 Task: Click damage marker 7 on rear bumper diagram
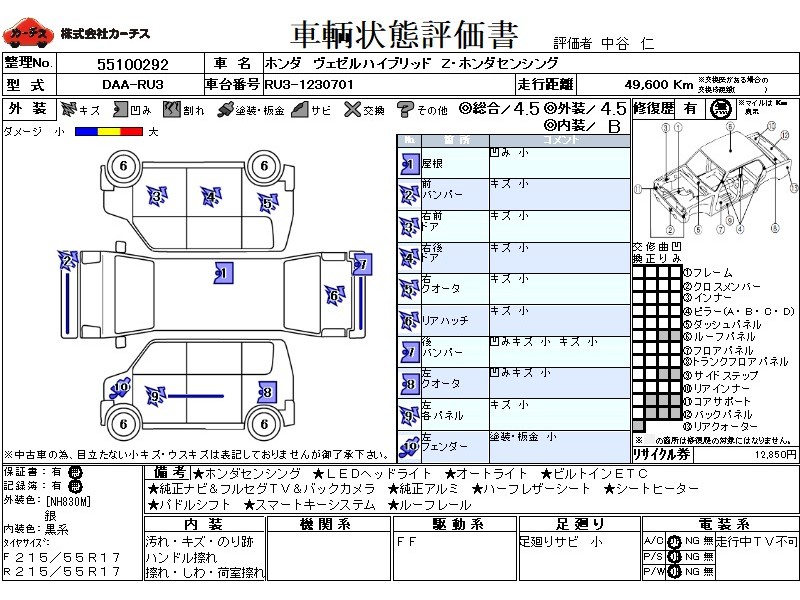361,265
